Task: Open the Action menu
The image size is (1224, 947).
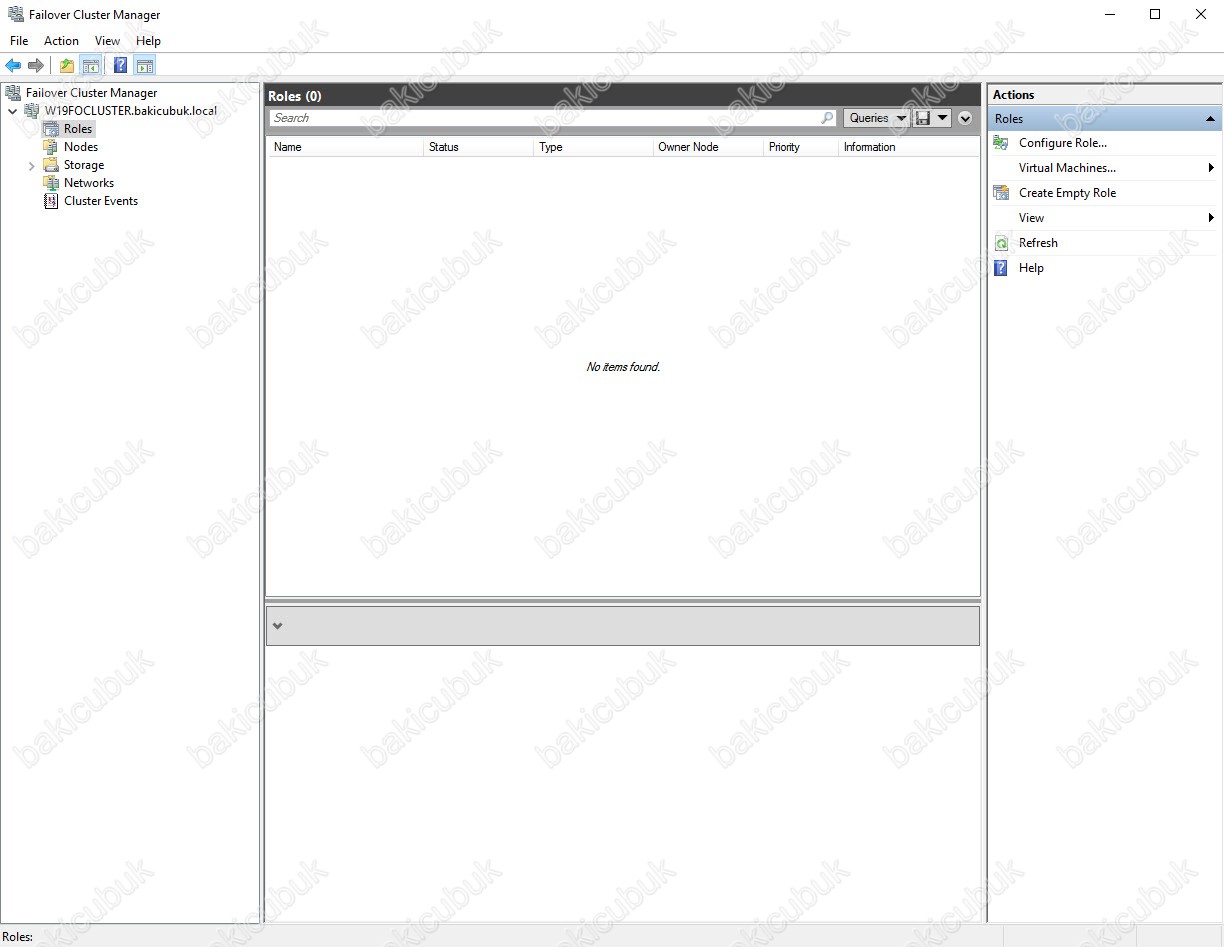Action: click(61, 41)
